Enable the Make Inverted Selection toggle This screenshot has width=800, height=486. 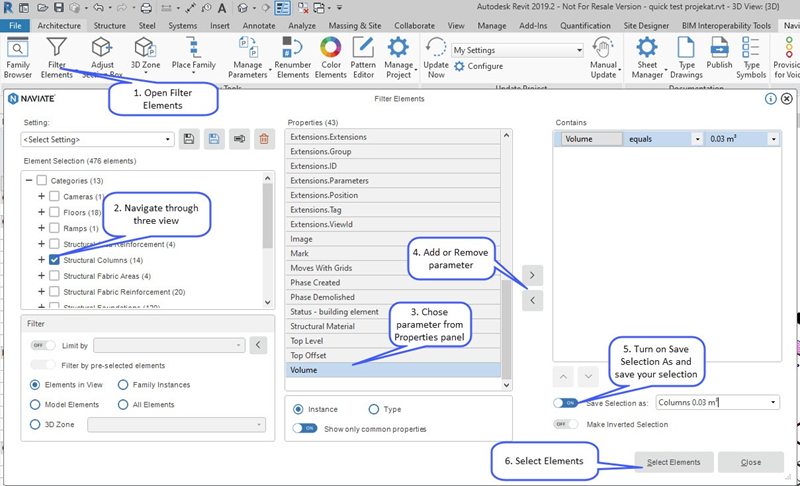(567, 424)
